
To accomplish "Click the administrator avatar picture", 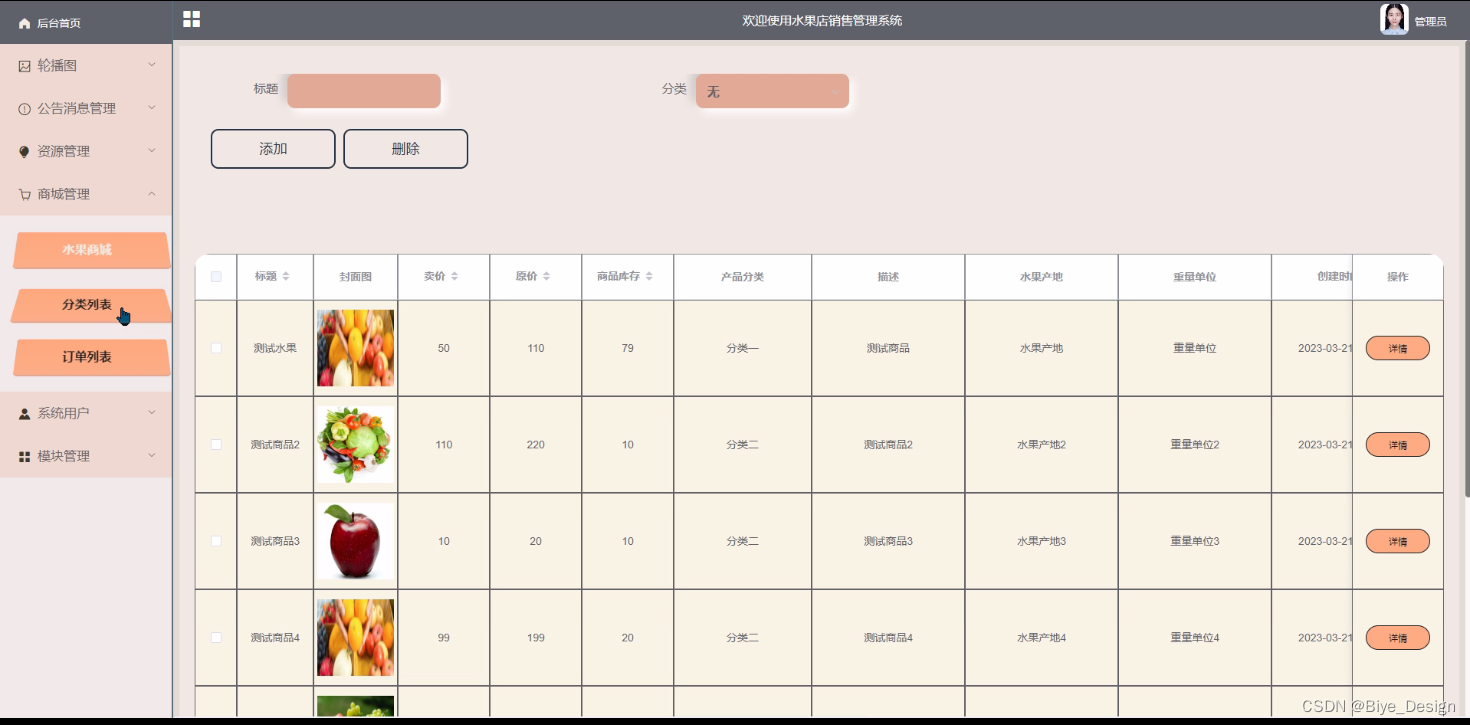I will tap(1394, 19).
